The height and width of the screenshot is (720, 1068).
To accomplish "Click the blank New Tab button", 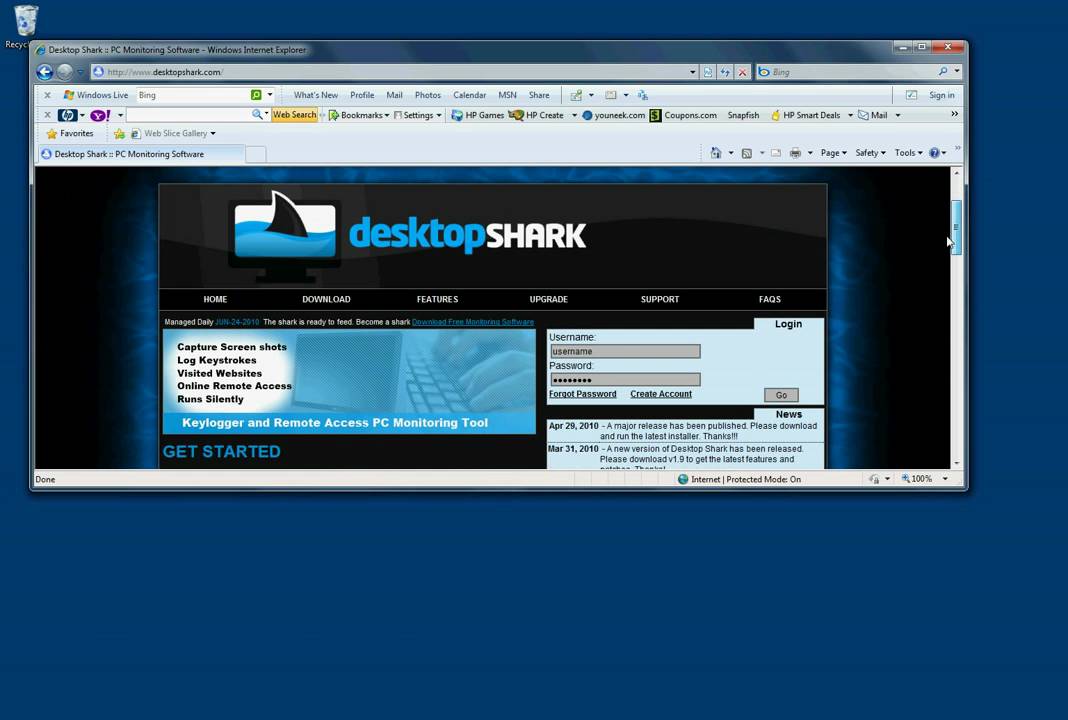I will pyautogui.click(x=255, y=155).
